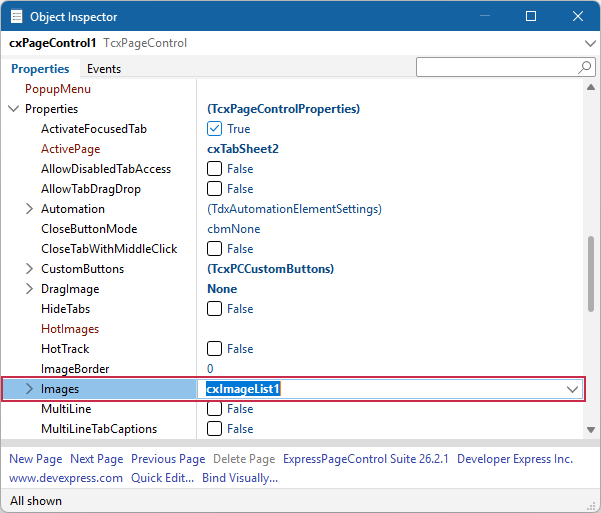Click the Next Page link
Screen dimensions: 601x513
coord(97,459)
